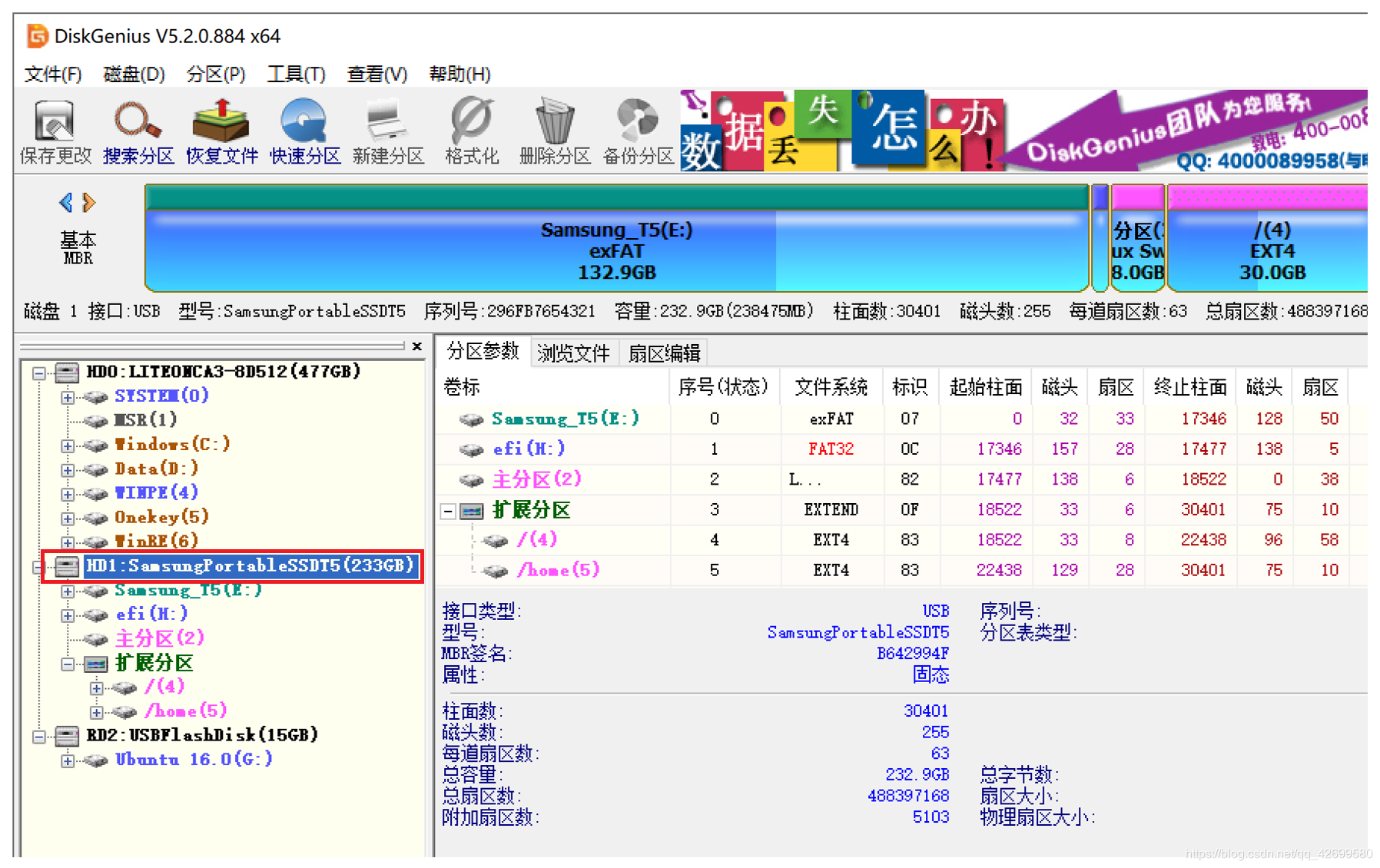This screenshot has height=868, width=1380.
Task: Collapse the RD2 USBFlashDisk disk node
Action: [38, 737]
